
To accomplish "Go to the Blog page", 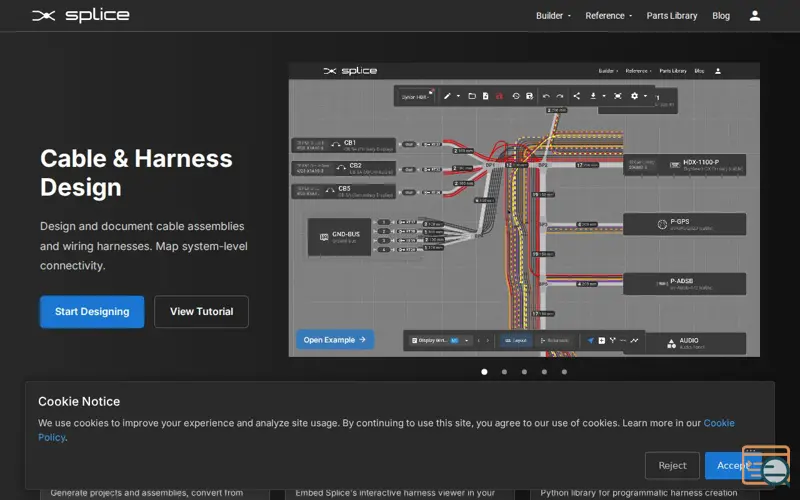I will coord(720,16).
